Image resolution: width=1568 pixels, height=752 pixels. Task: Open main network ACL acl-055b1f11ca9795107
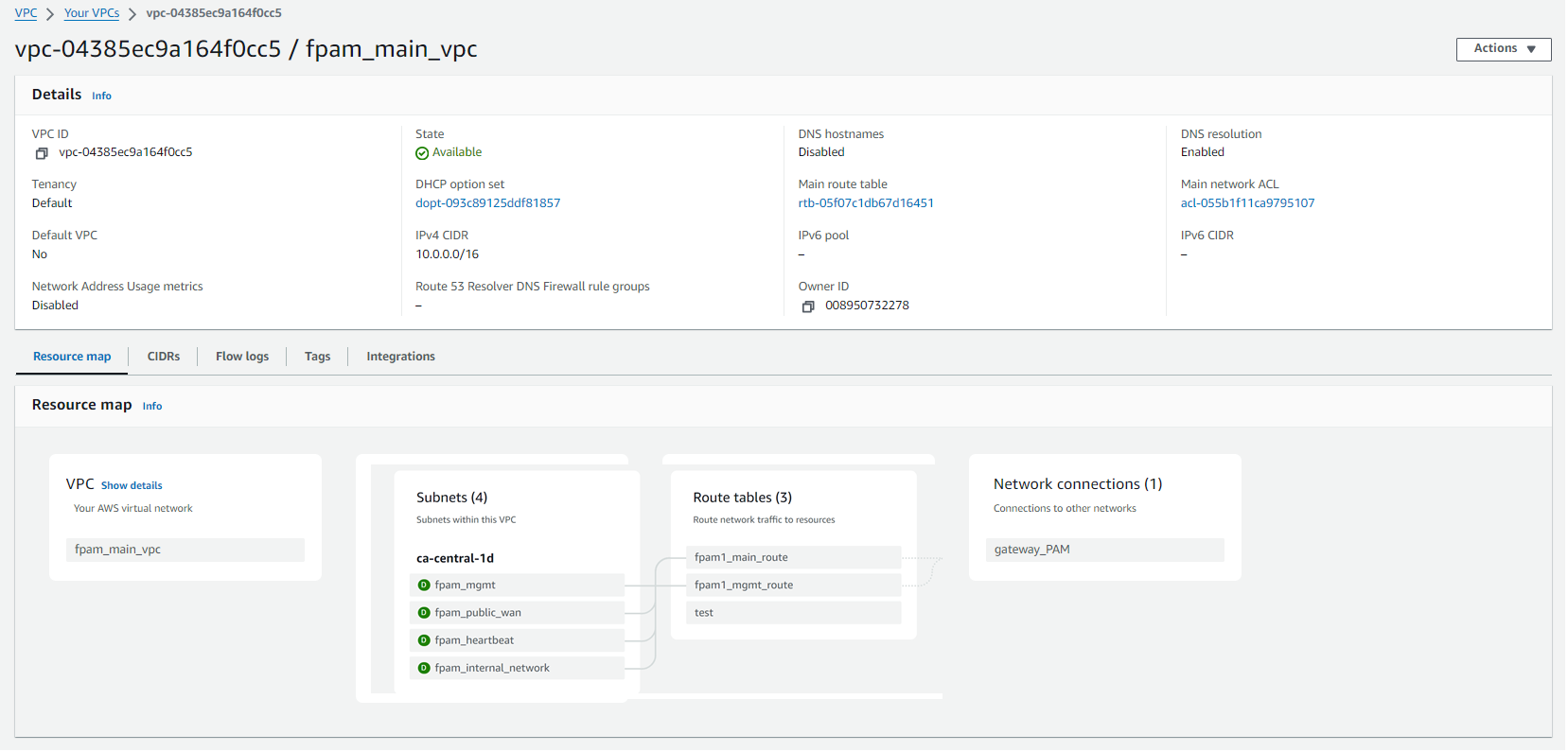[1248, 203]
